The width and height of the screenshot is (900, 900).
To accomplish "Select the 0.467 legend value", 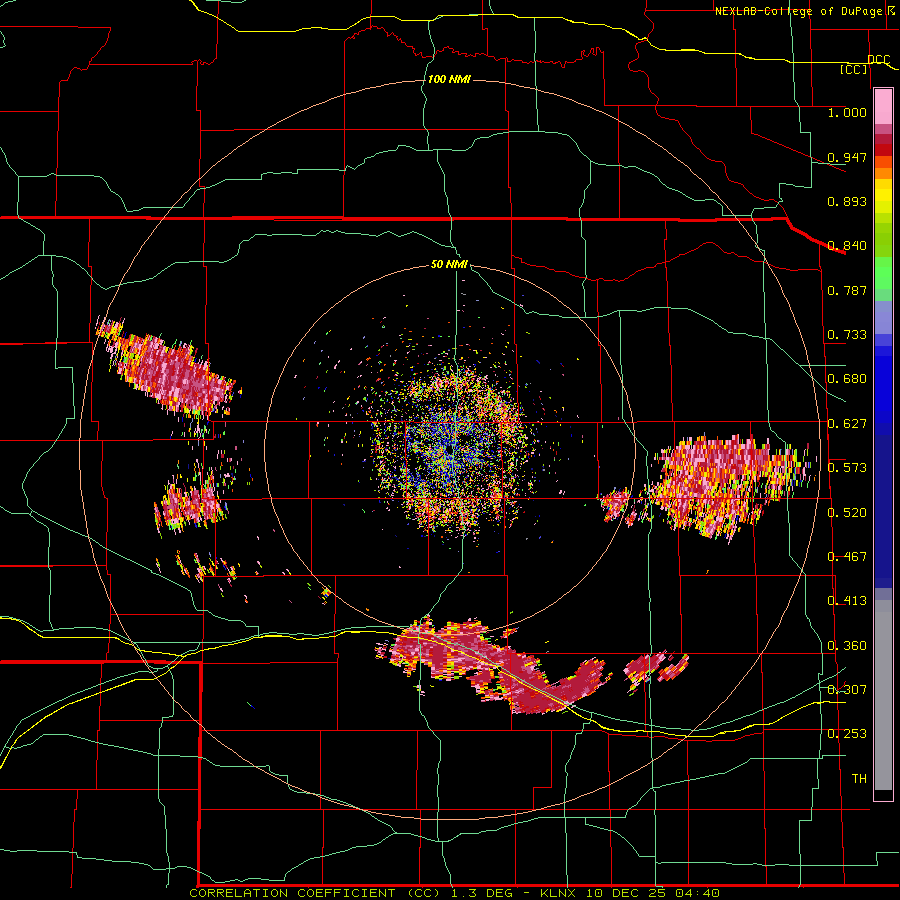I will pyautogui.click(x=847, y=557).
